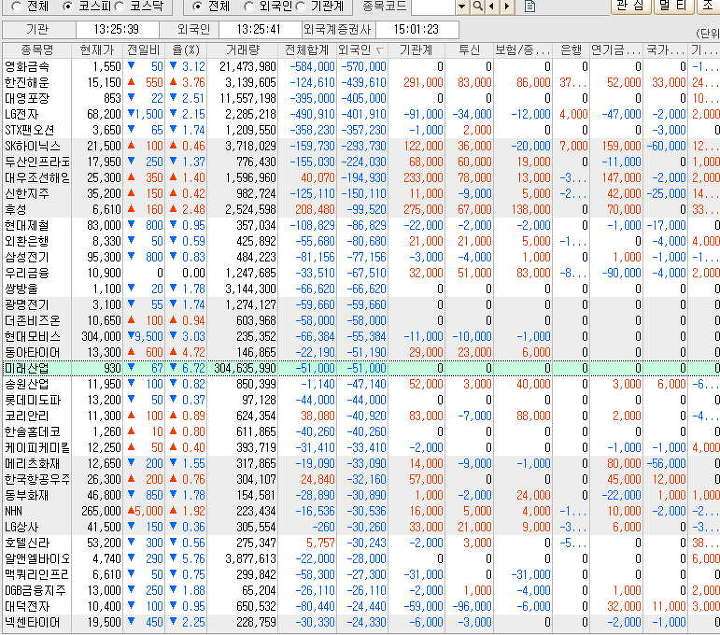Select the highlighted 미래산업 stock name

27,368
